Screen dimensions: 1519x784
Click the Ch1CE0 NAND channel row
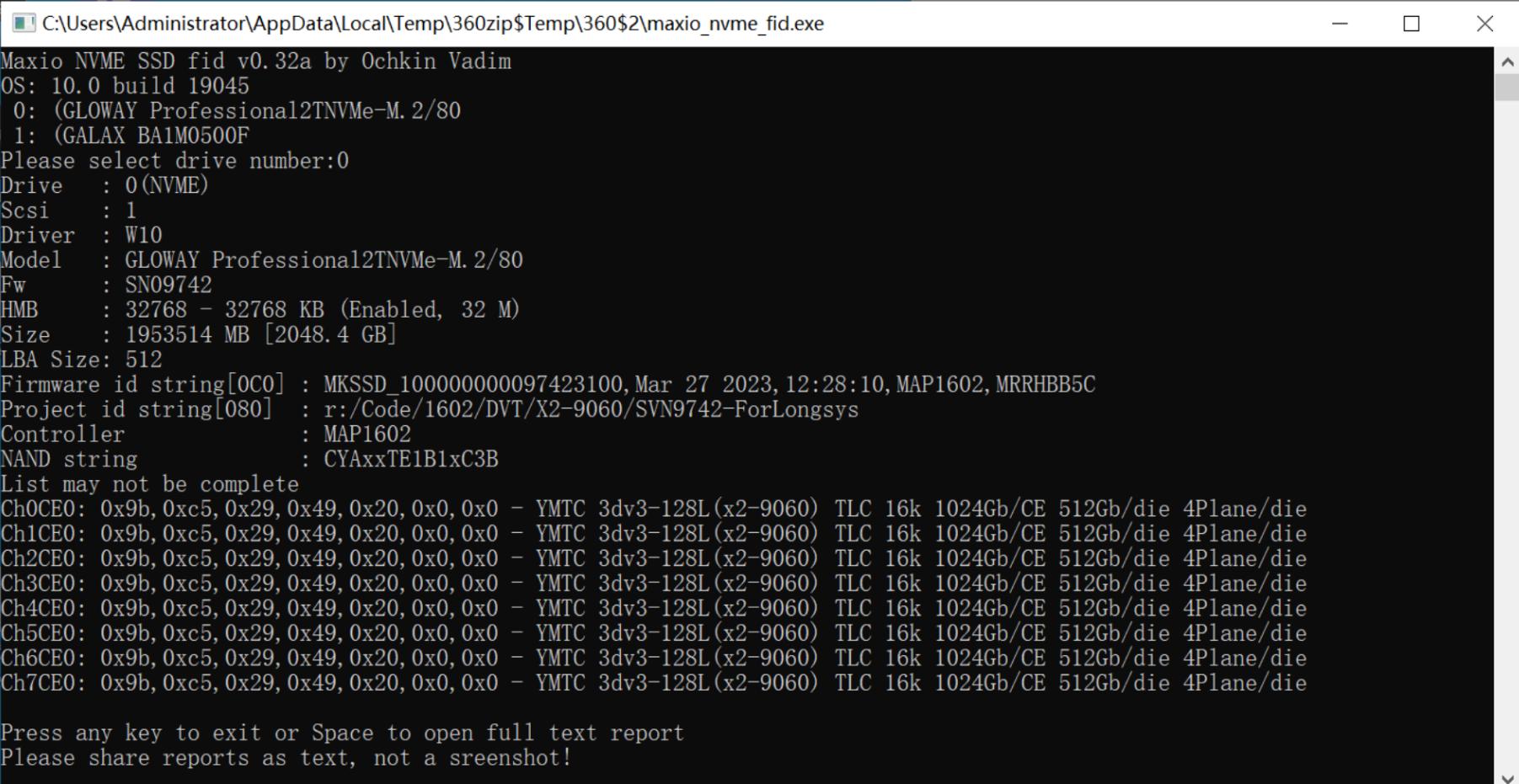654,534
